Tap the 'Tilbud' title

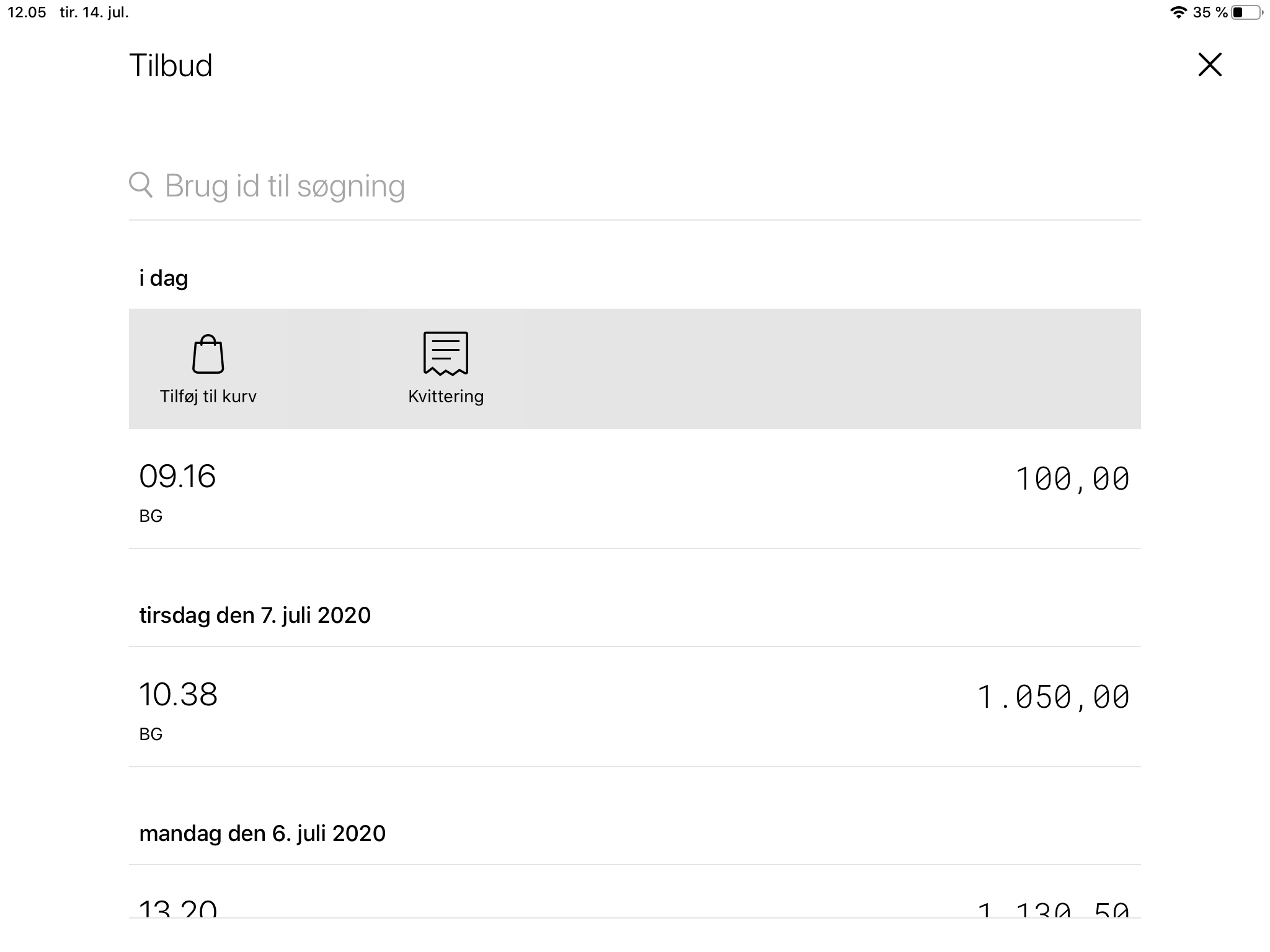(x=171, y=65)
